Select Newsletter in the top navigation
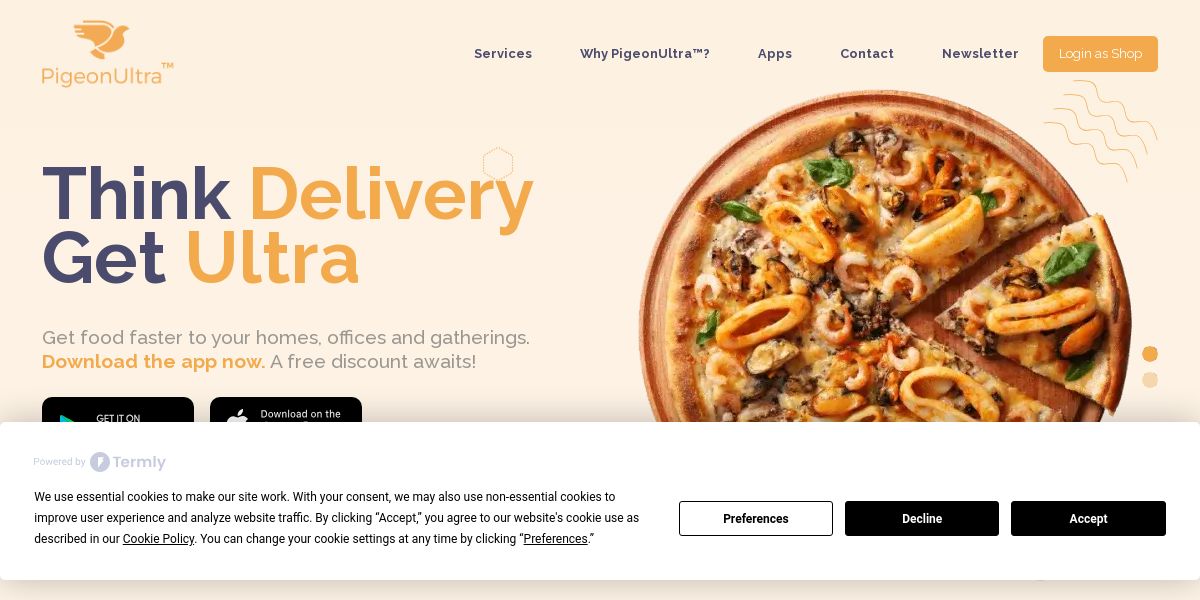 click(980, 54)
